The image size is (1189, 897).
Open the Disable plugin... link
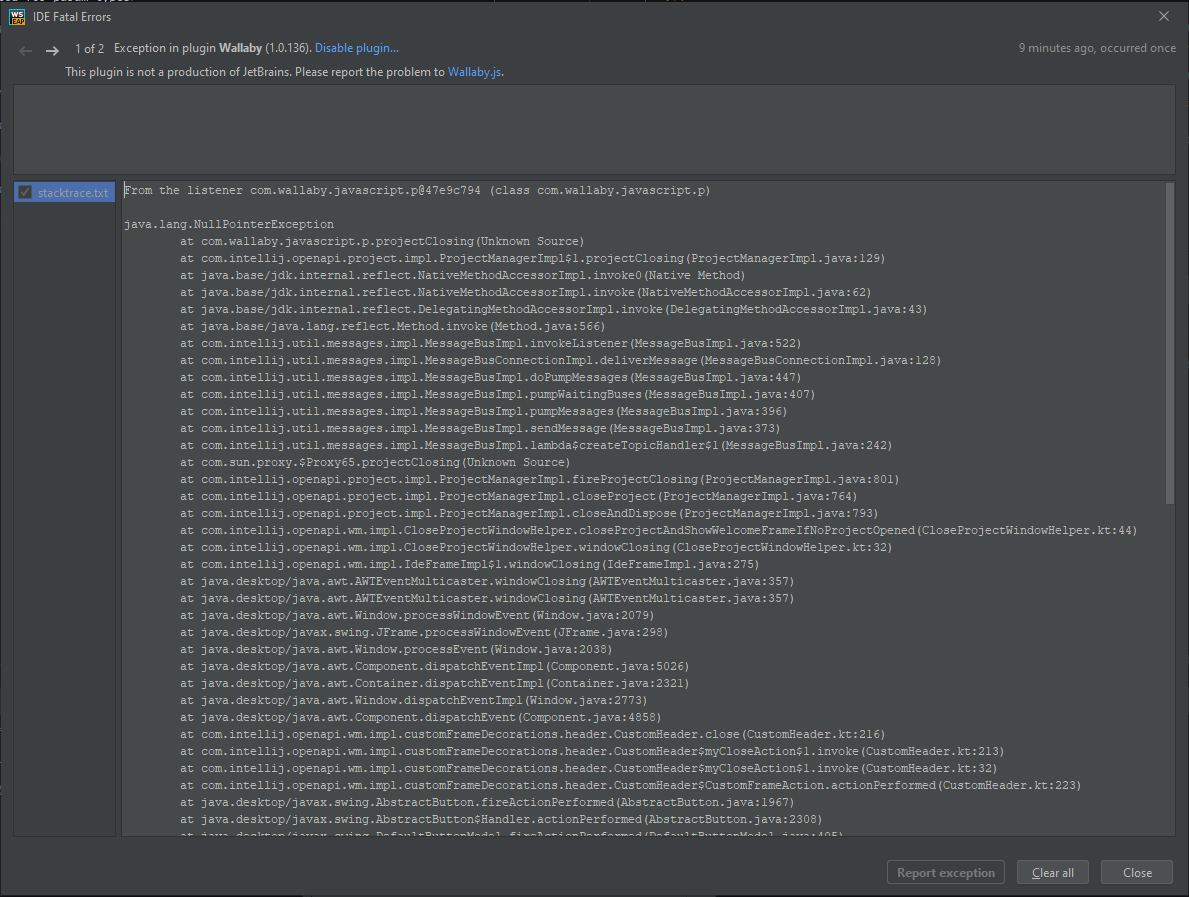(x=356, y=48)
